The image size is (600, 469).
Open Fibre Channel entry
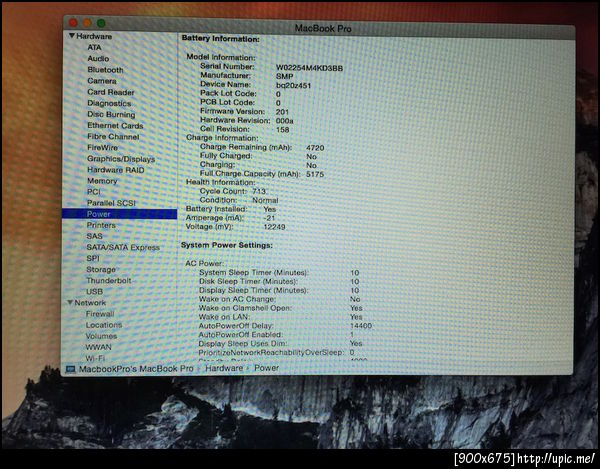(113, 137)
